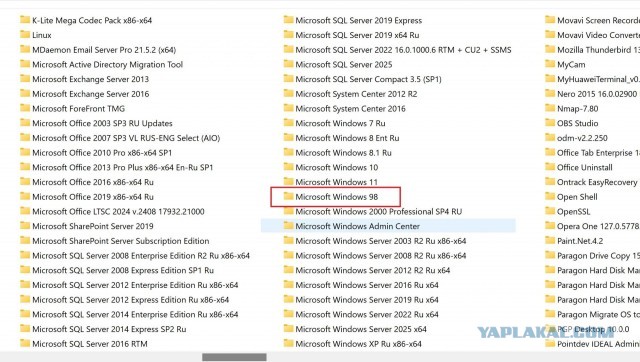
Task: Select SQL Server 2022 16.0.1000.6 RTM name
Action: coord(403,50)
